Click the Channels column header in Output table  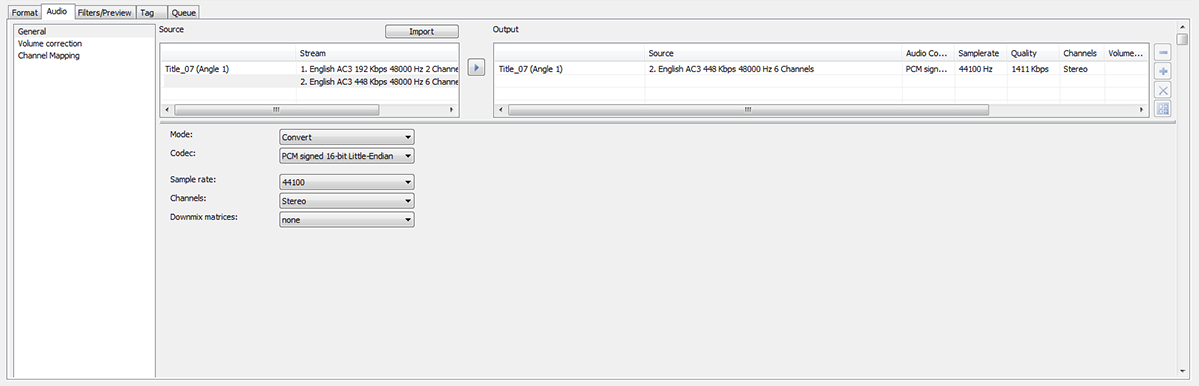(x=1082, y=54)
